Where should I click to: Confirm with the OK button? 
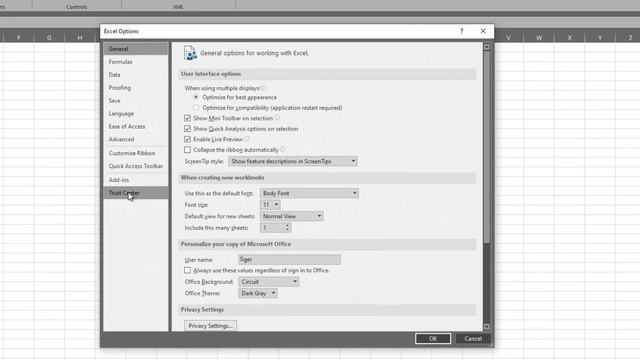[x=433, y=338]
